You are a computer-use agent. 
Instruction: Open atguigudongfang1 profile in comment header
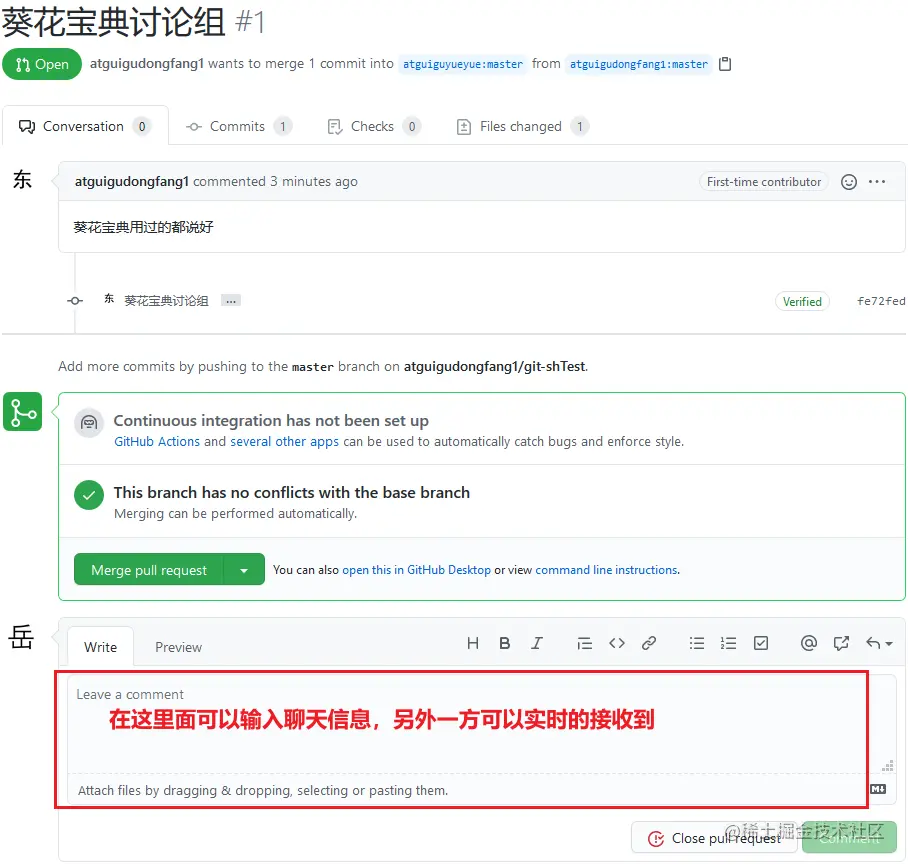[132, 182]
